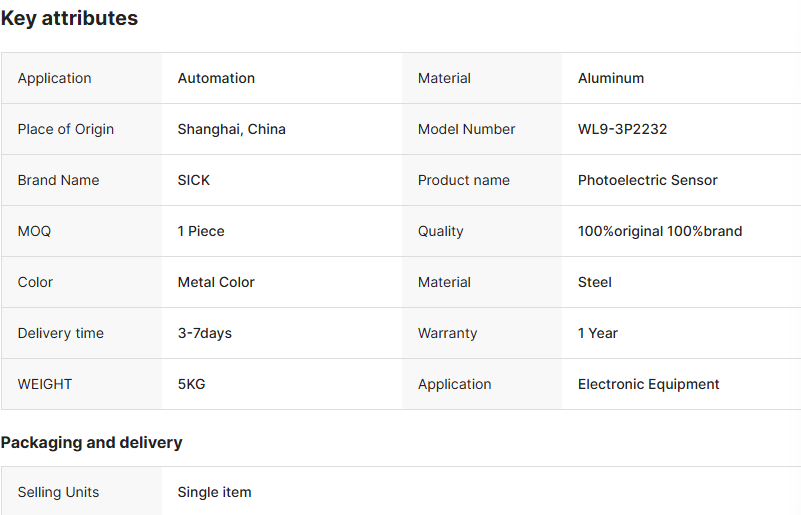Click the Key attributes heading
The image size is (801, 515).
coord(69,18)
